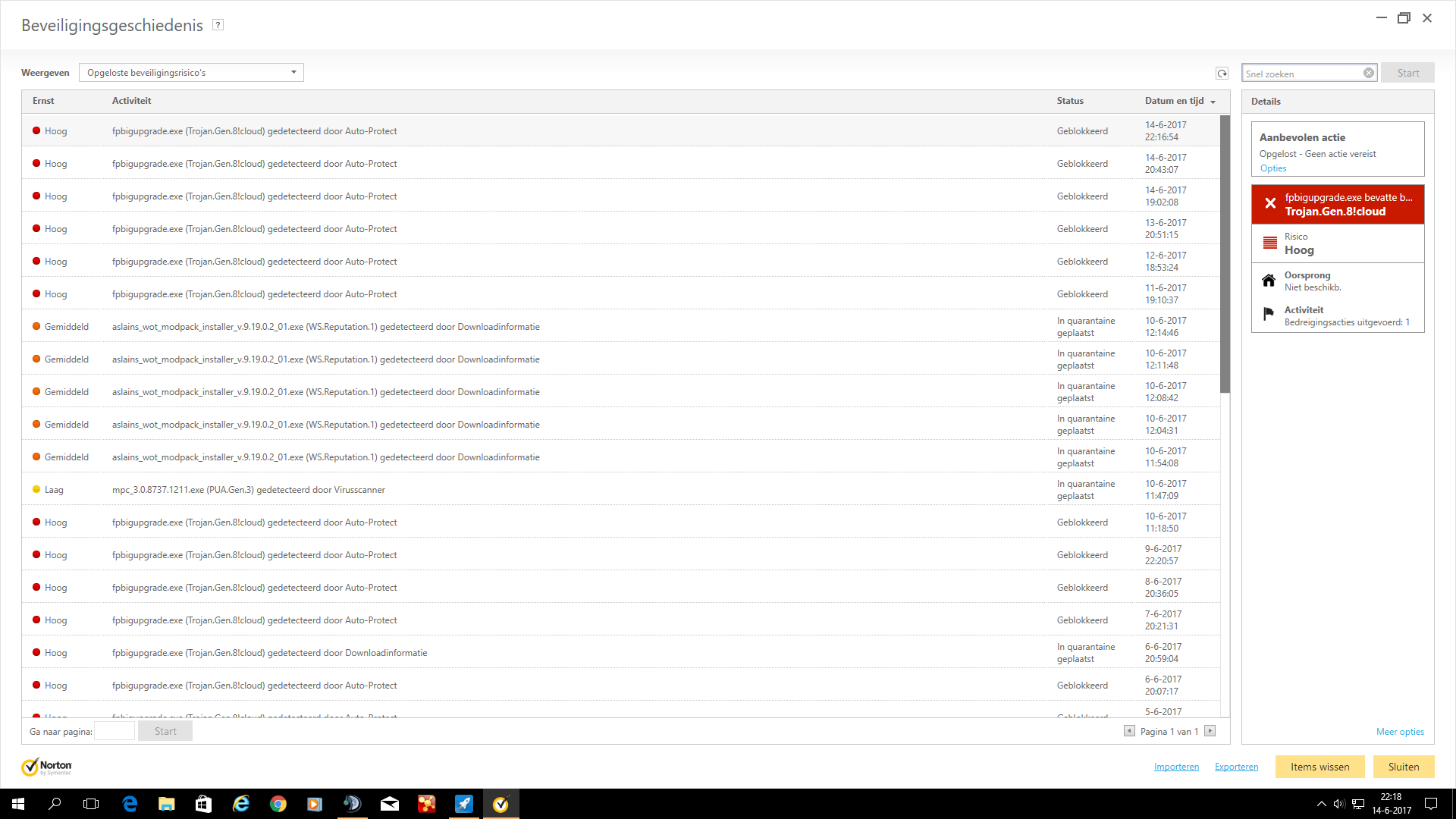Image resolution: width=1456 pixels, height=819 pixels.
Task: Go to the next page arrow
Action: pyautogui.click(x=1210, y=731)
